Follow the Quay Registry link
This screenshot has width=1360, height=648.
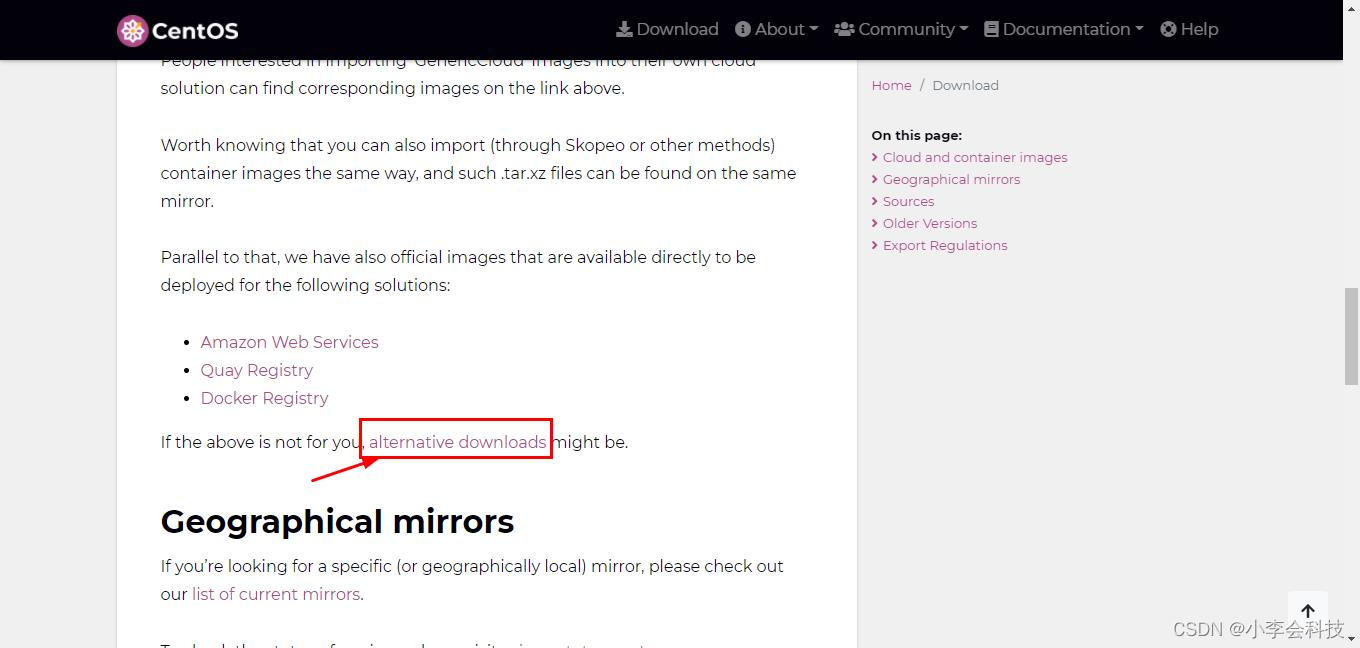click(x=257, y=370)
